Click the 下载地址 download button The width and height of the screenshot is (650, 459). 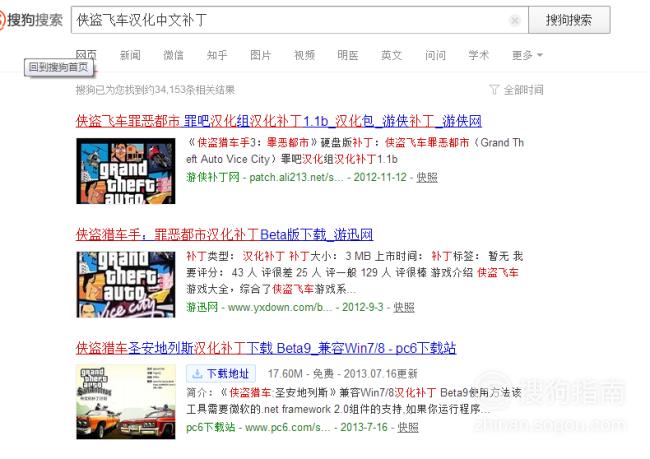coord(221,374)
